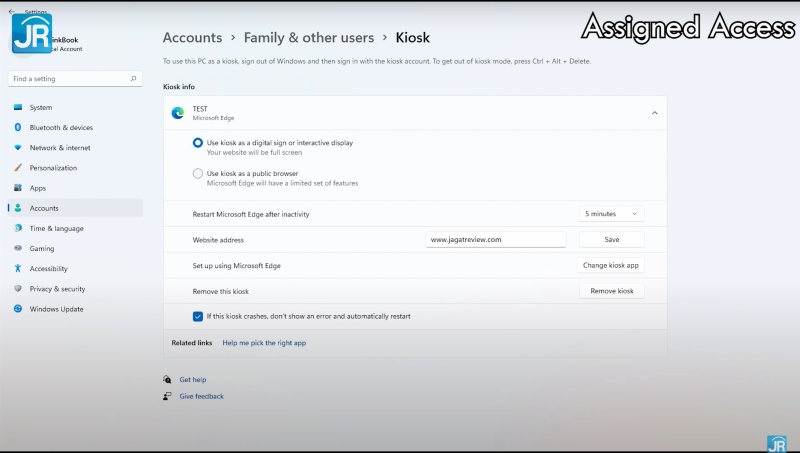
Task: Click the Website address text field
Action: pos(495,240)
